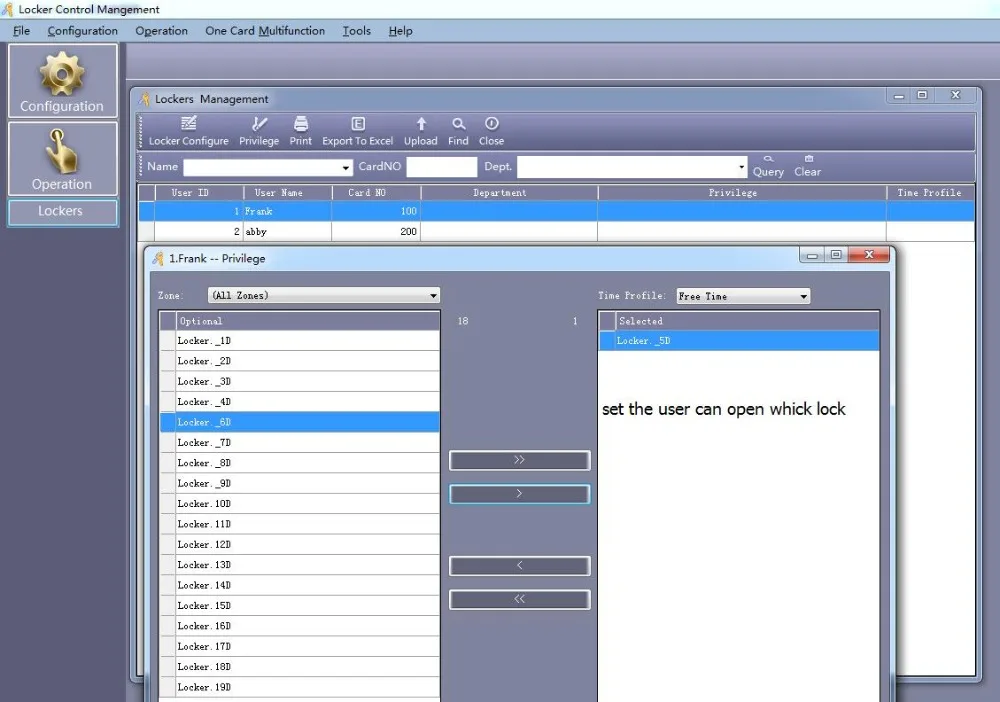Open the Help menu
Screen dimensions: 1000x702
point(401,31)
